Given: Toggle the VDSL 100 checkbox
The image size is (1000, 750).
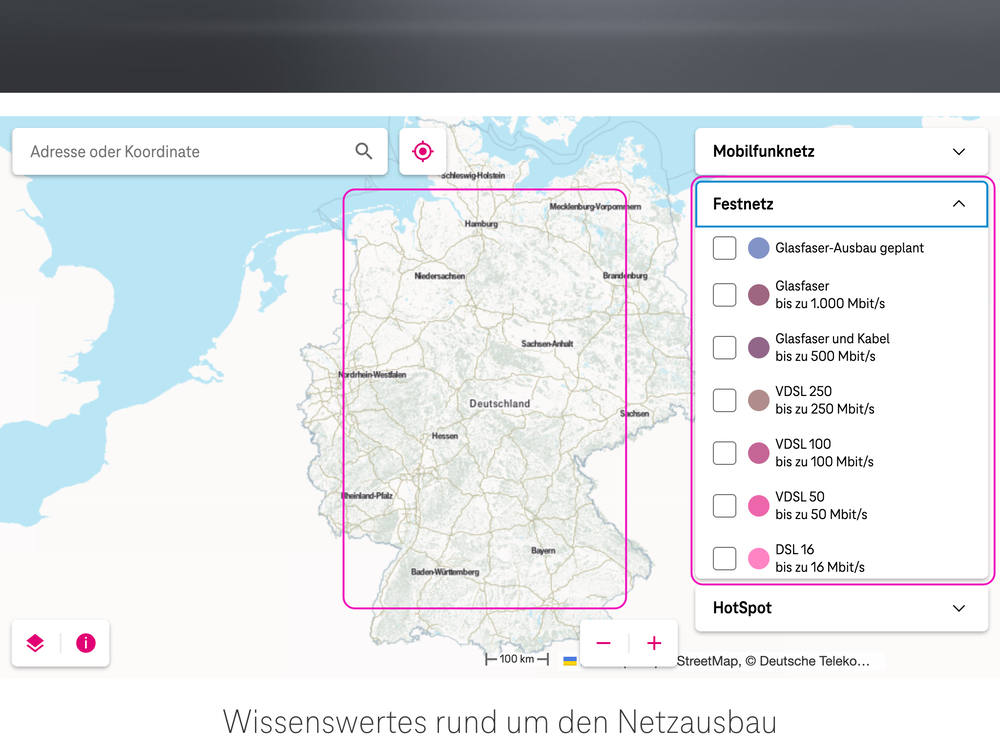Looking at the screenshot, I should pyautogui.click(x=724, y=453).
